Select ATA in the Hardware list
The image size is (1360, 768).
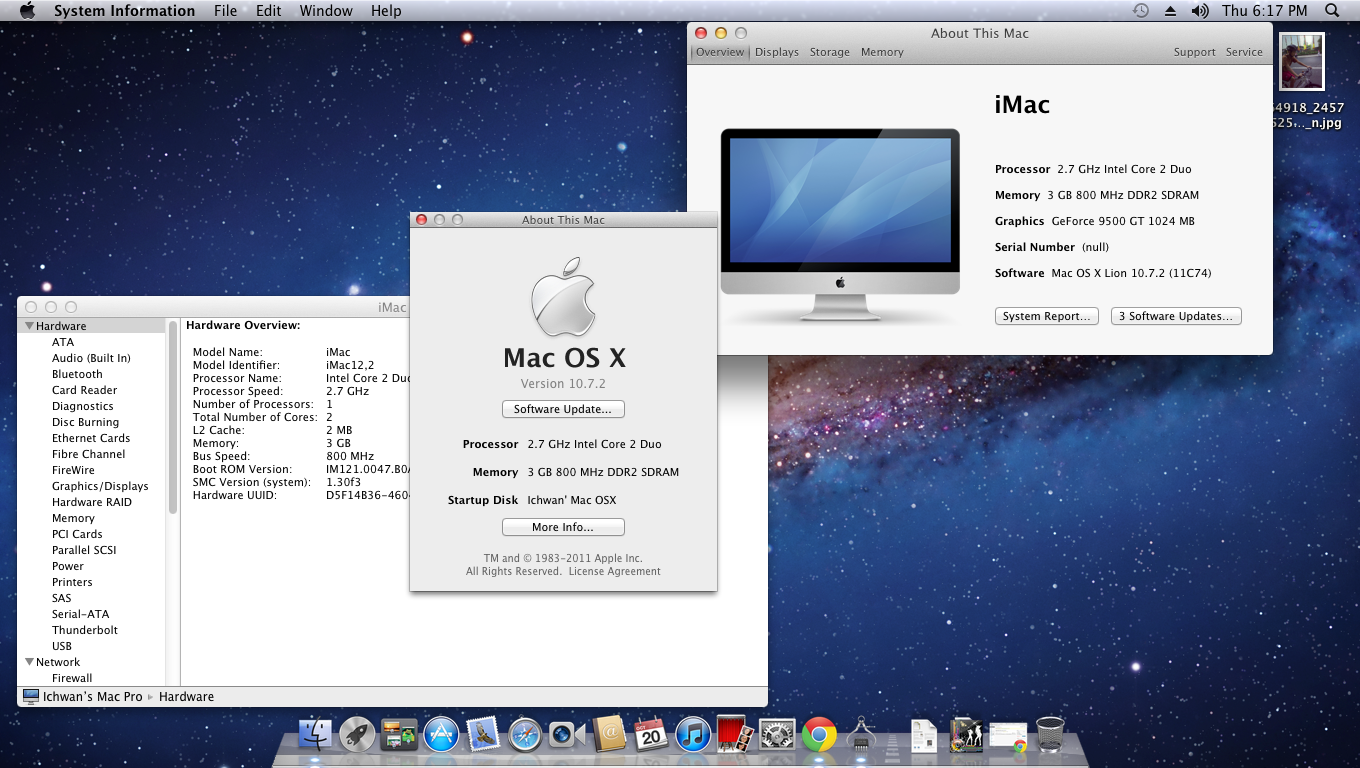(63, 342)
